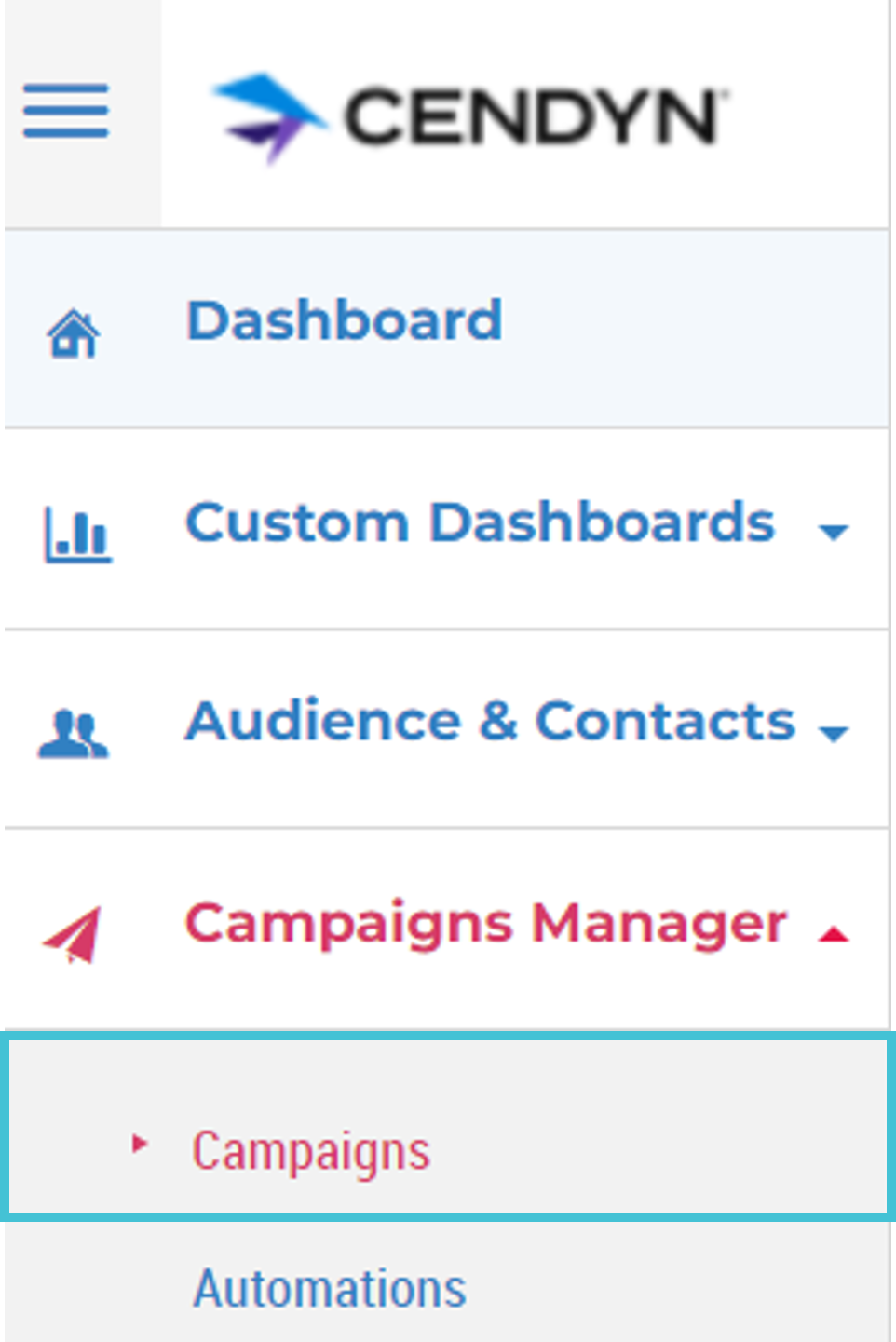Toggle the hamburger menu icon
896x1342 pixels.
click(66, 111)
